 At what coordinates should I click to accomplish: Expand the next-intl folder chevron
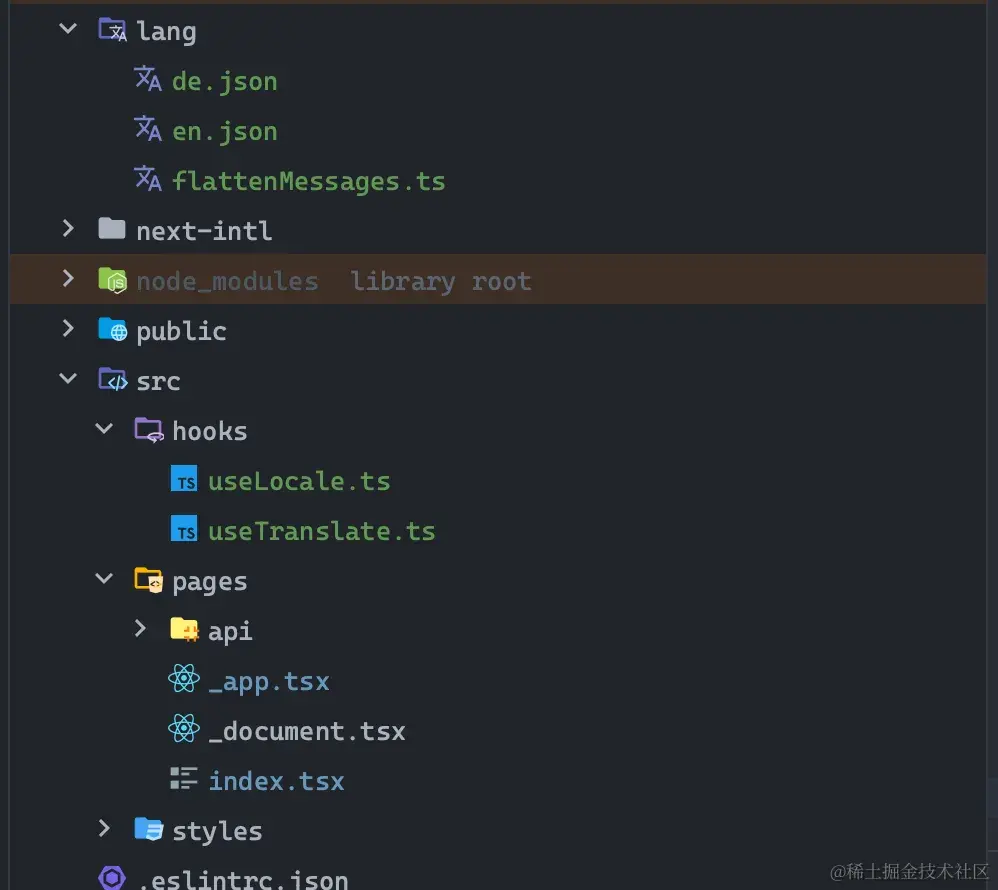pyautogui.click(x=68, y=229)
